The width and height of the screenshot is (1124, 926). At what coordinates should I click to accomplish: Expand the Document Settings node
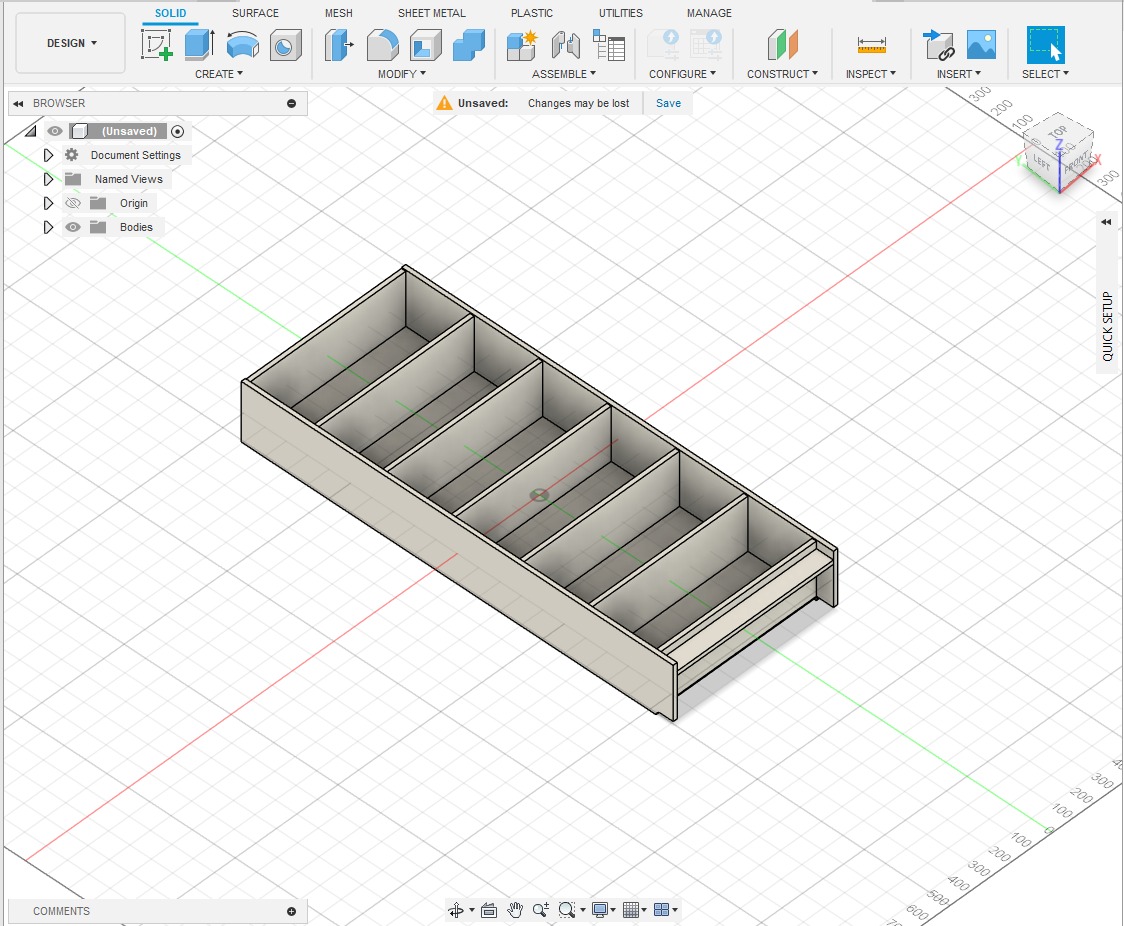tap(48, 155)
